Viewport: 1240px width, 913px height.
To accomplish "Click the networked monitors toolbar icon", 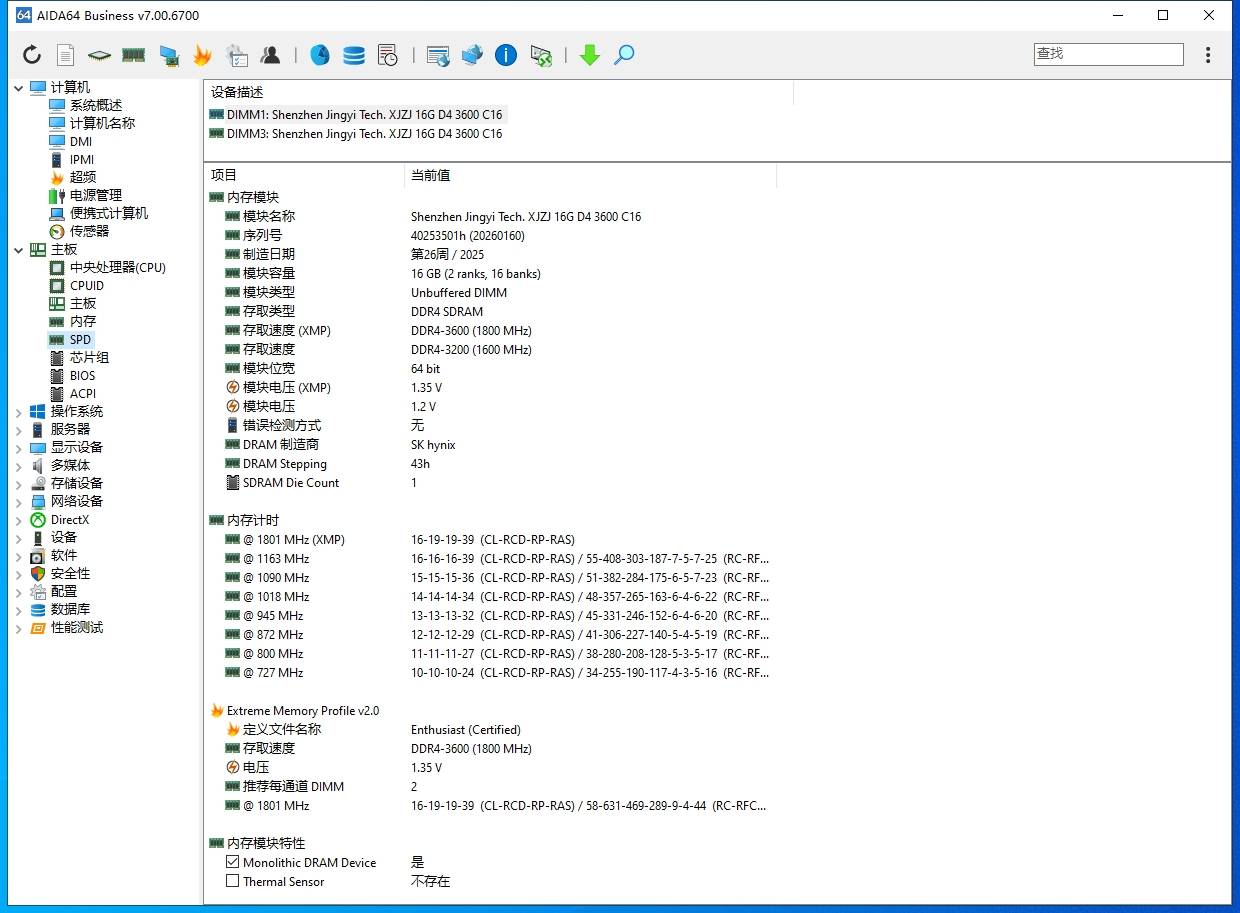I will point(472,55).
